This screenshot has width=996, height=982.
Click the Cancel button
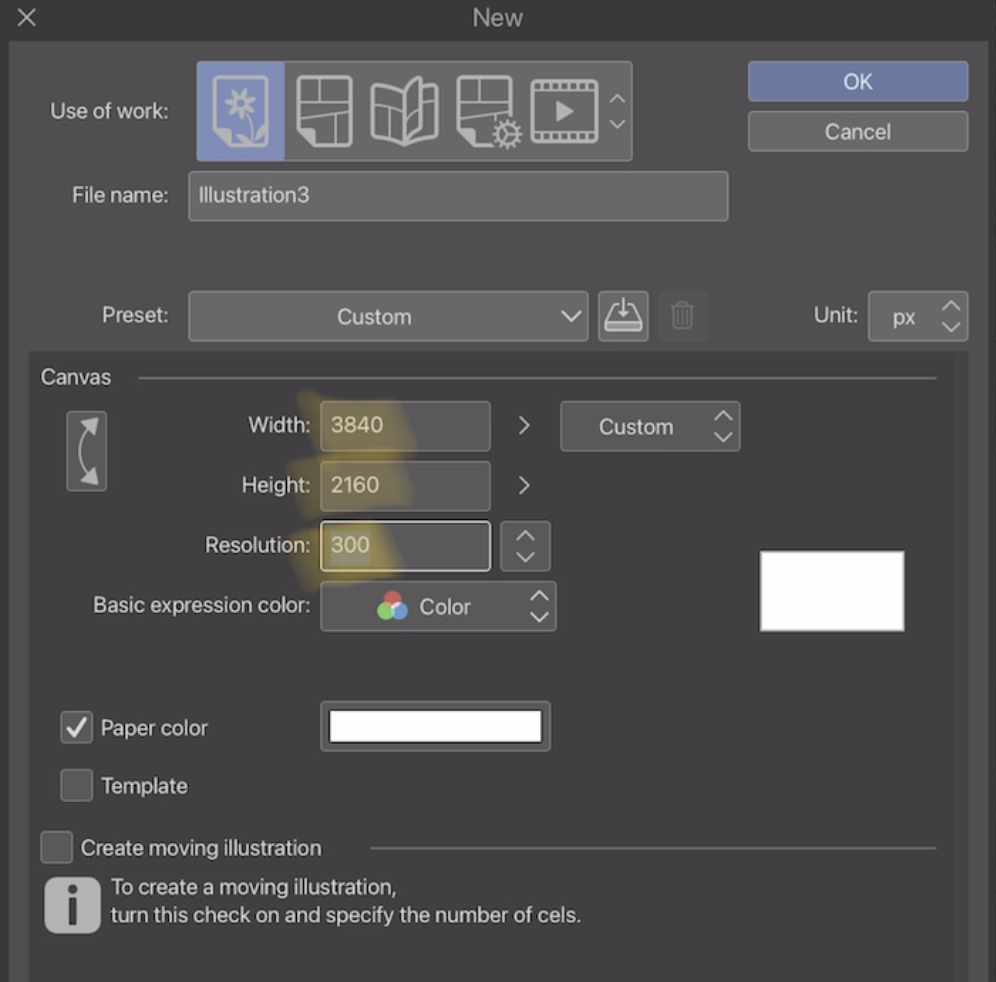pyautogui.click(x=858, y=131)
